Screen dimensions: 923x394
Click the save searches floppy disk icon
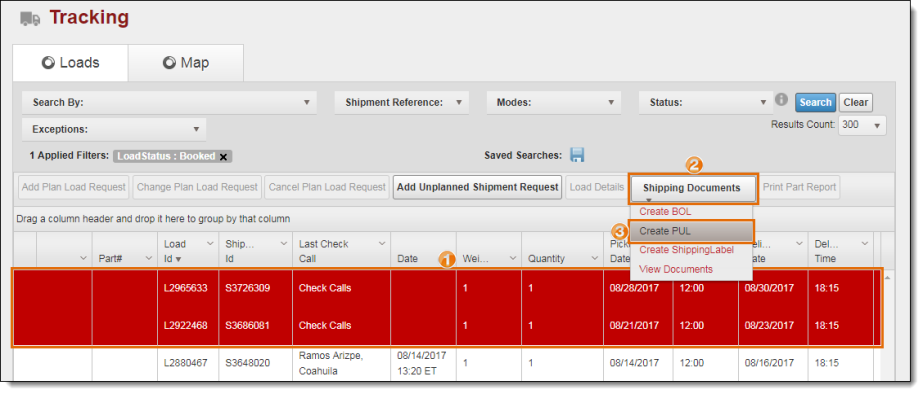coord(577,155)
